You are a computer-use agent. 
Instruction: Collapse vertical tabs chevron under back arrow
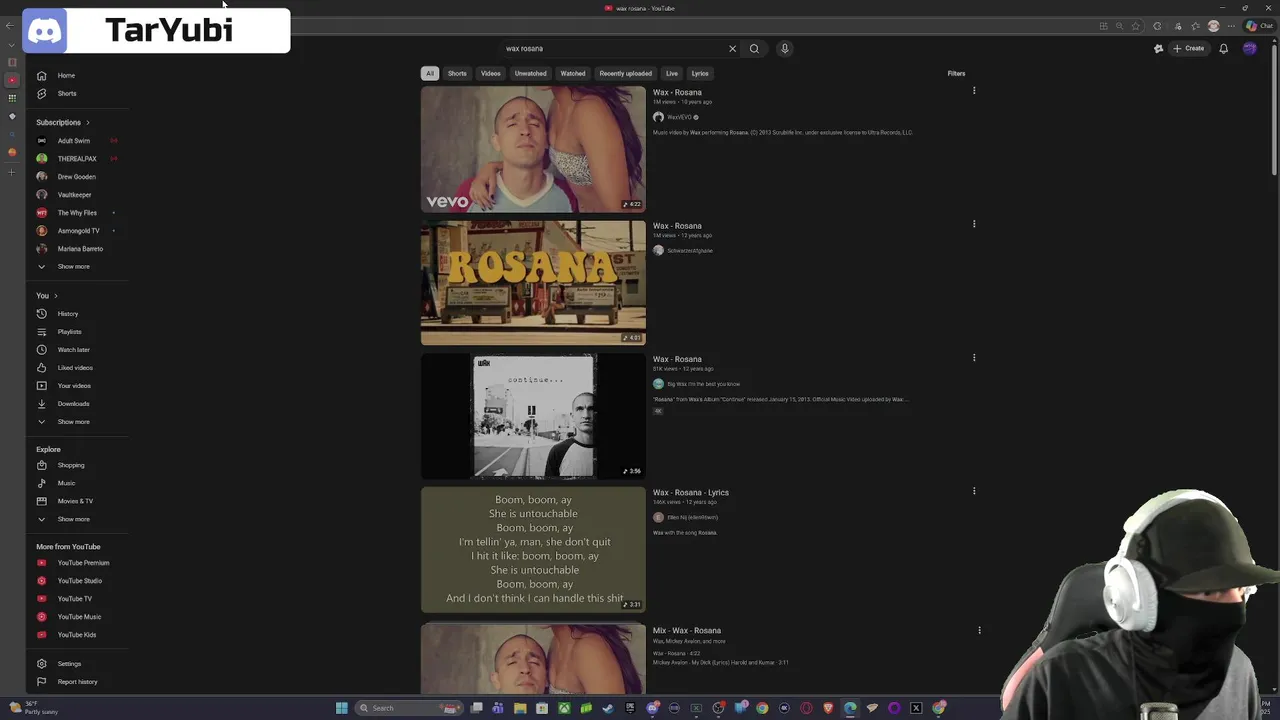[x=11, y=45]
